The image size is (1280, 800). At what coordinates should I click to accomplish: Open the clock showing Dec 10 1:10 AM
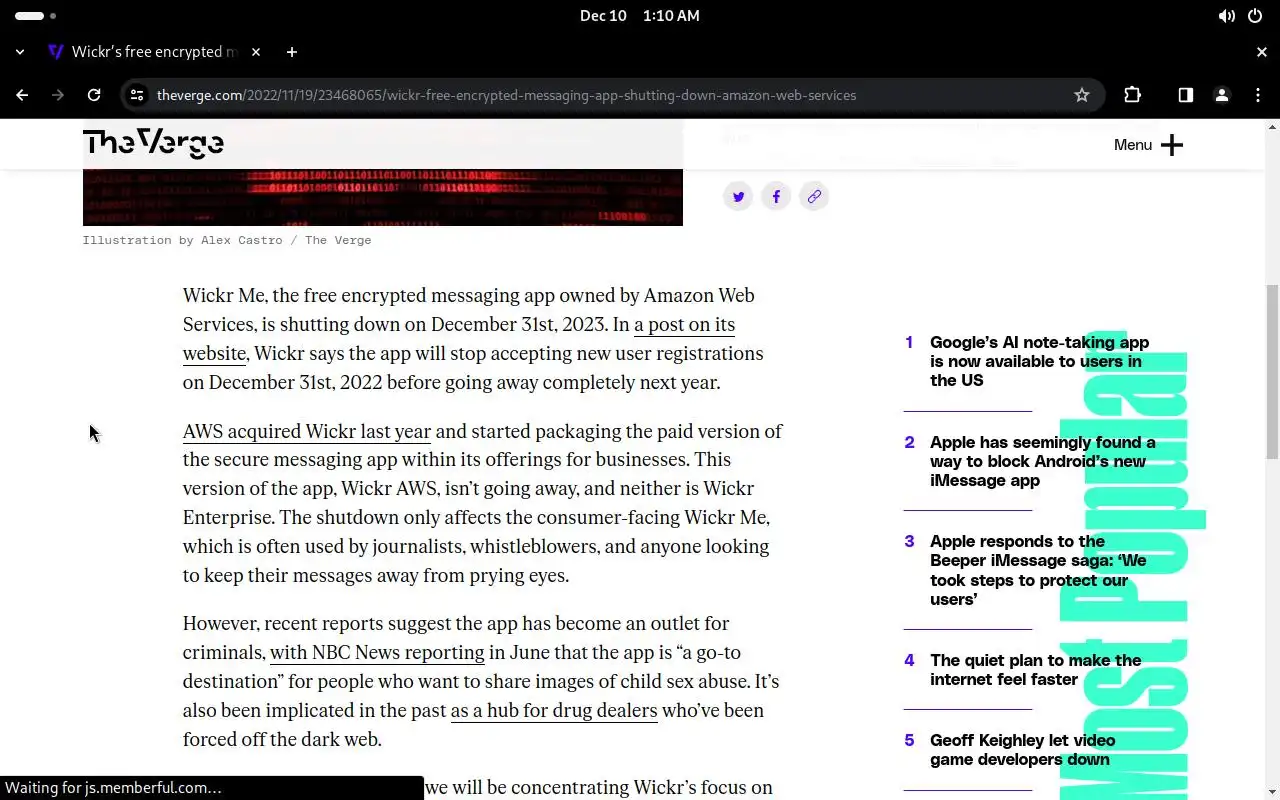[x=640, y=16]
